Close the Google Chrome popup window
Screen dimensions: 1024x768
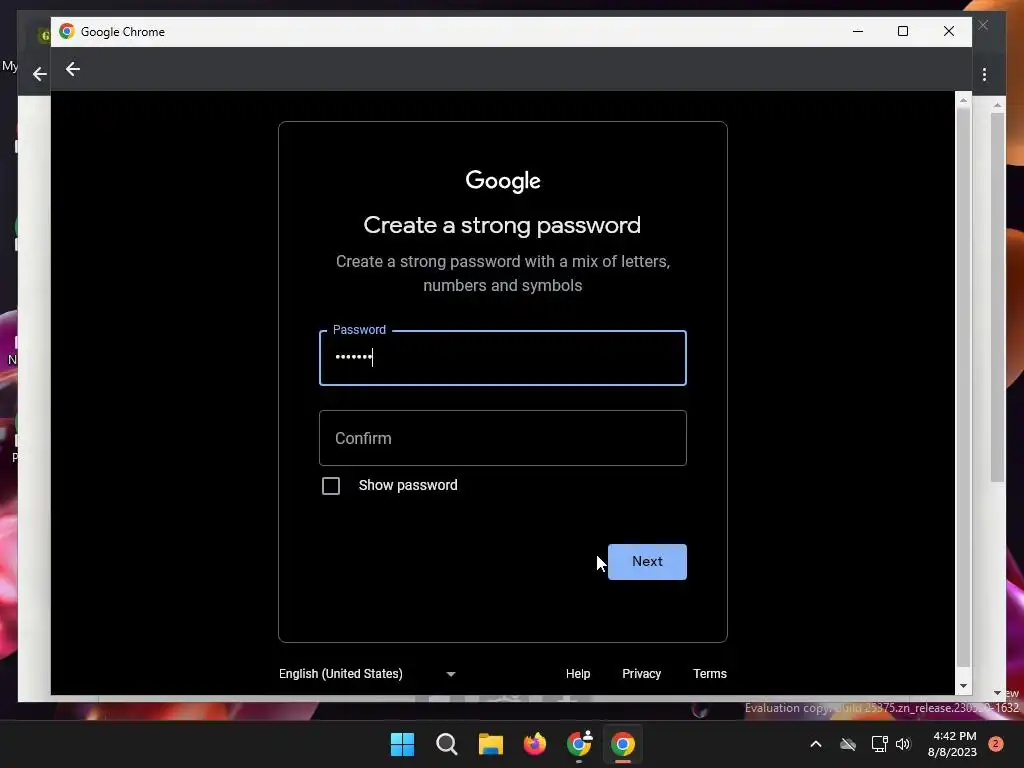point(949,31)
